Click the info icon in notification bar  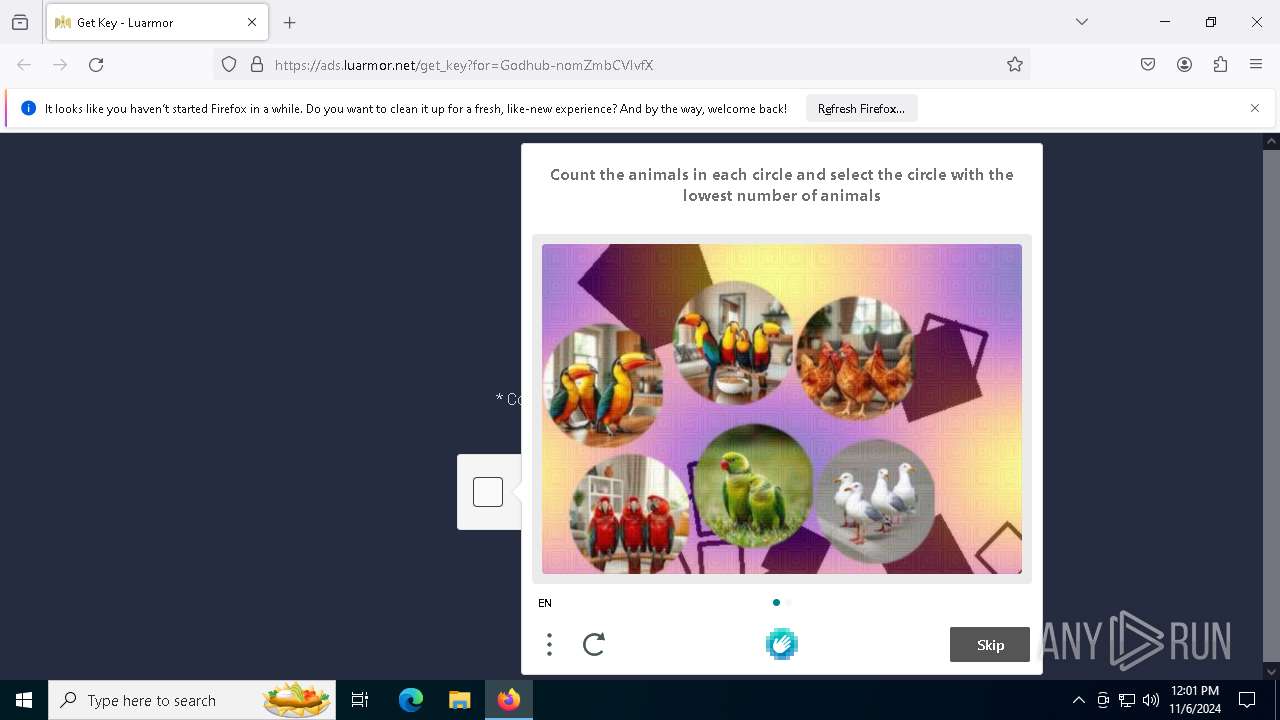point(28,108)
